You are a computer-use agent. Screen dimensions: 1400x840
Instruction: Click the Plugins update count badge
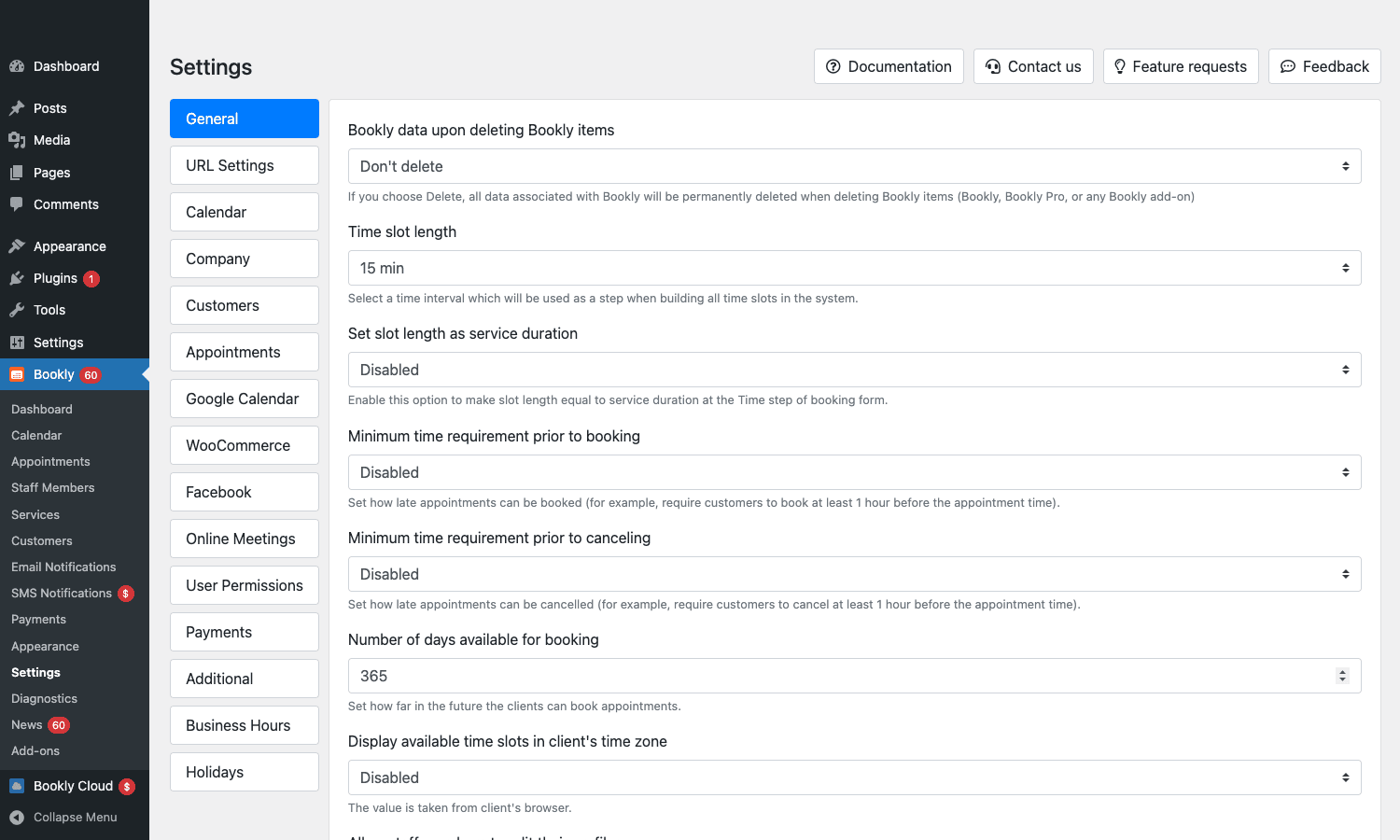click(91, 279)
